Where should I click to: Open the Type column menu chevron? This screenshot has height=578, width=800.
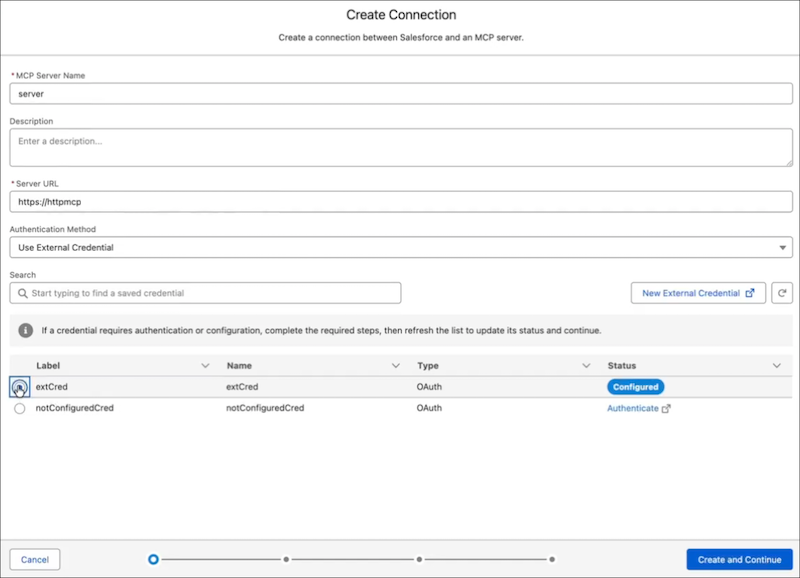coord(586,366)
